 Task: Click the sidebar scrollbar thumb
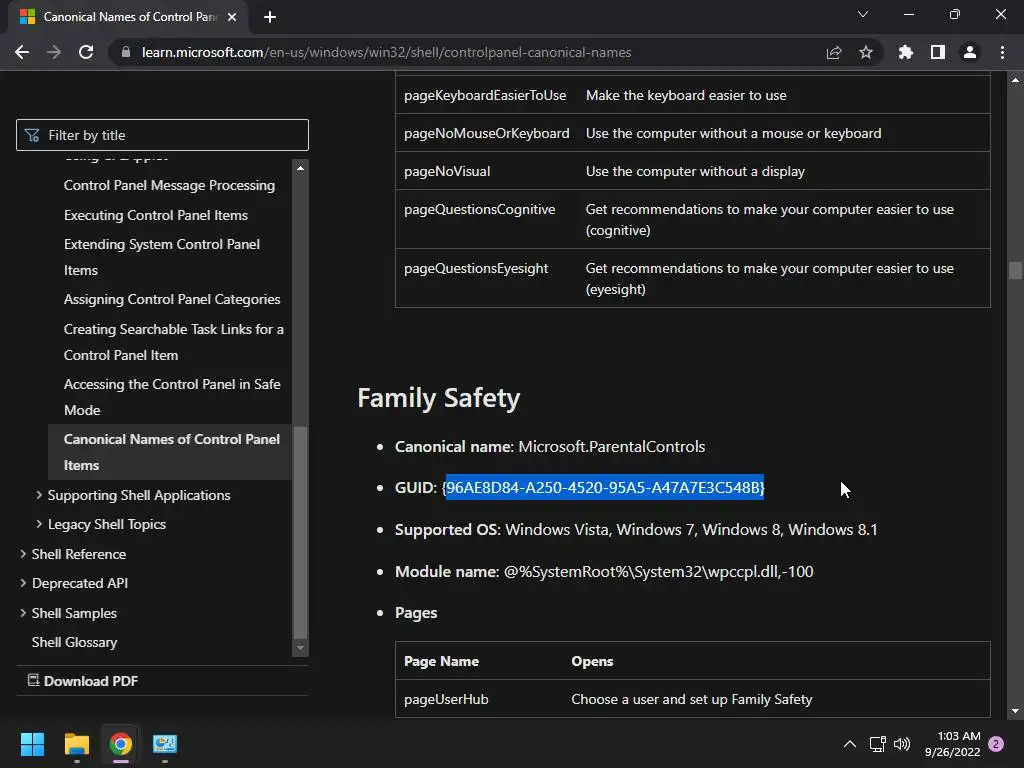[x=300, y=532]
